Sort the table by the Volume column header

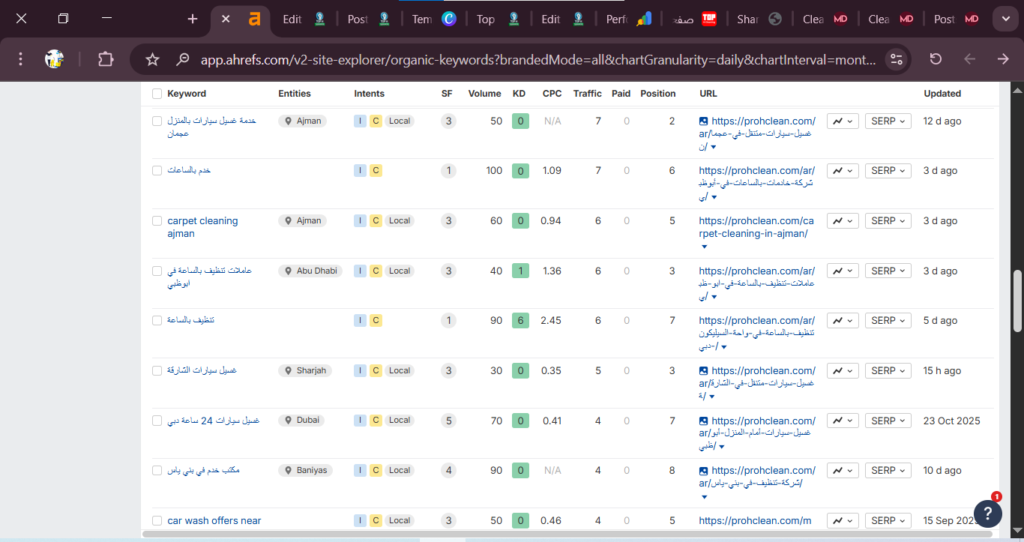click(484, 94)
